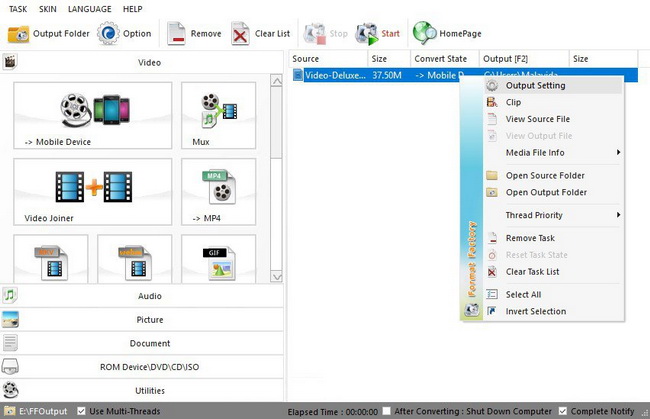Toggle the Complete Notify checkbox

click(563, 411)
